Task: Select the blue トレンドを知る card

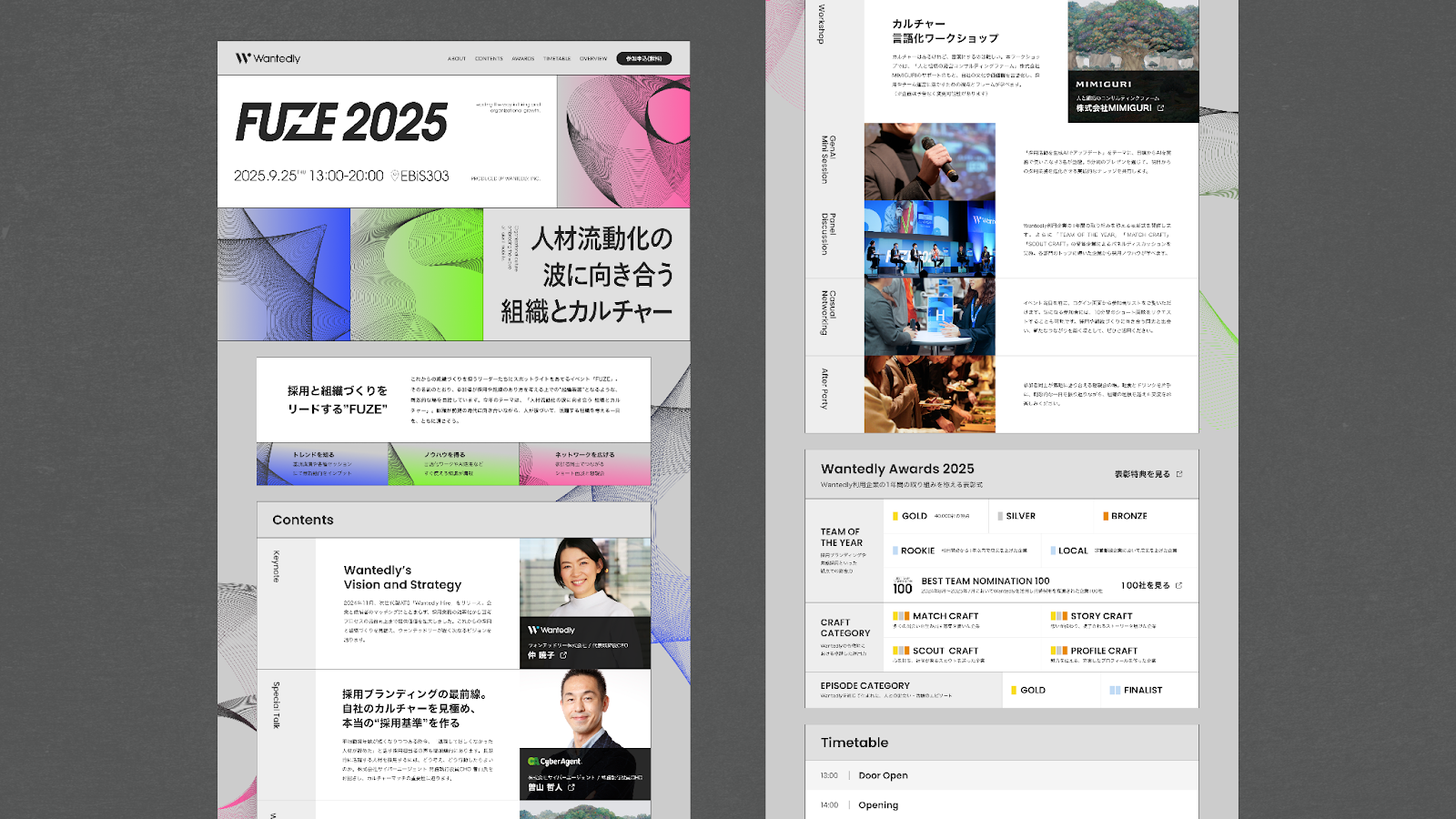Action: (322, 464)
